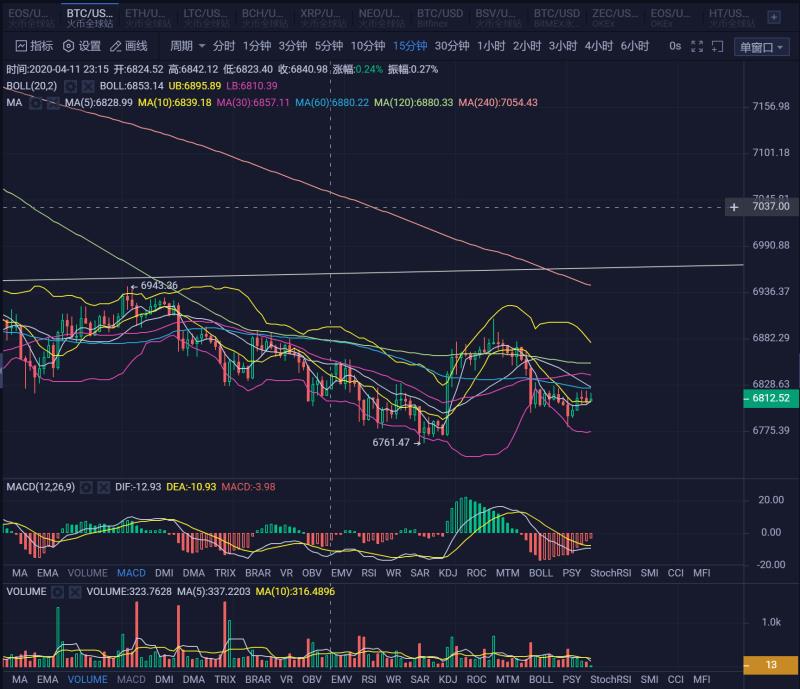Select the 4小时 interval
The image size is (800, 689).
coord(598,46)
